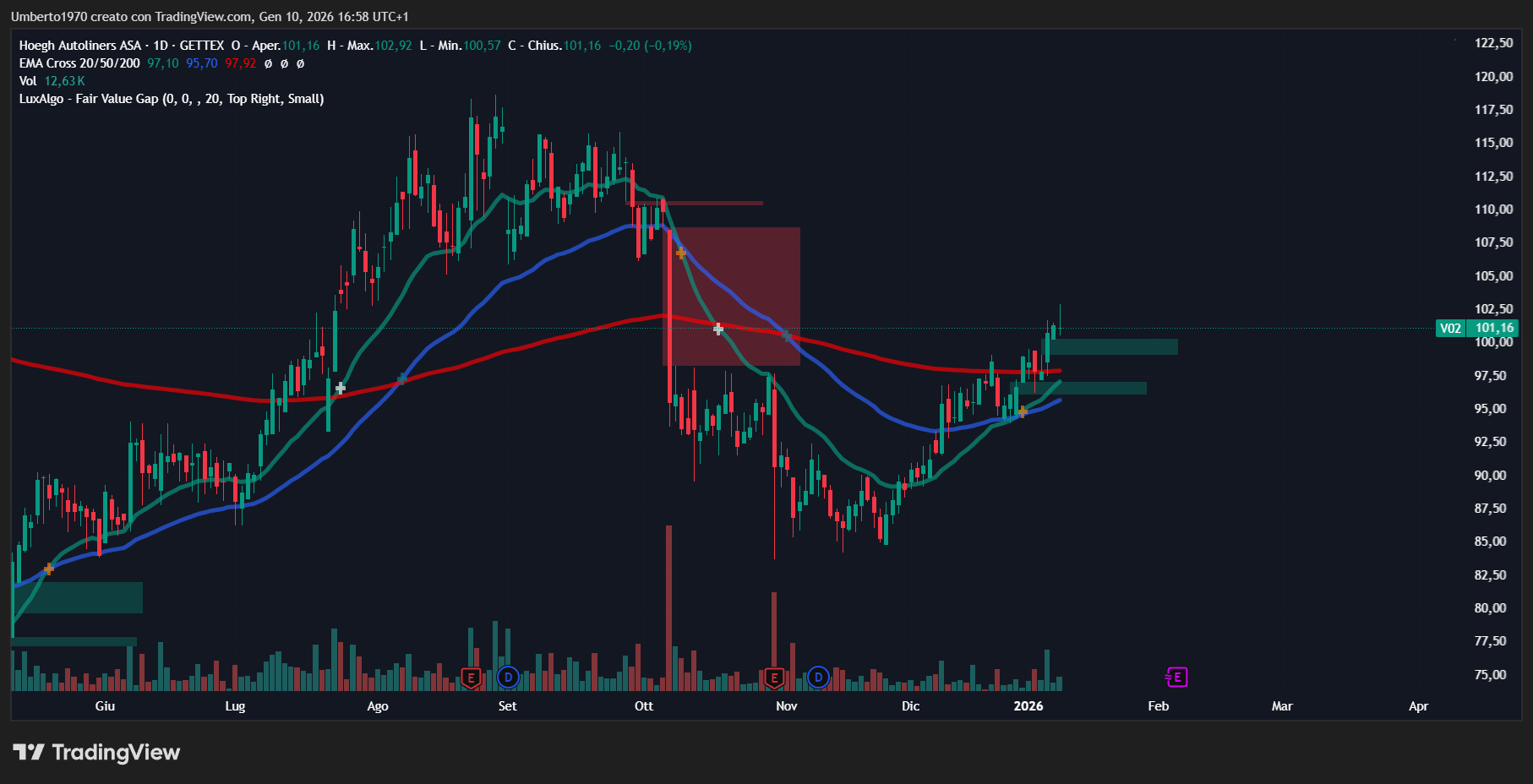Click the white EMA cross marker inside red box

[x=718, y=329]
